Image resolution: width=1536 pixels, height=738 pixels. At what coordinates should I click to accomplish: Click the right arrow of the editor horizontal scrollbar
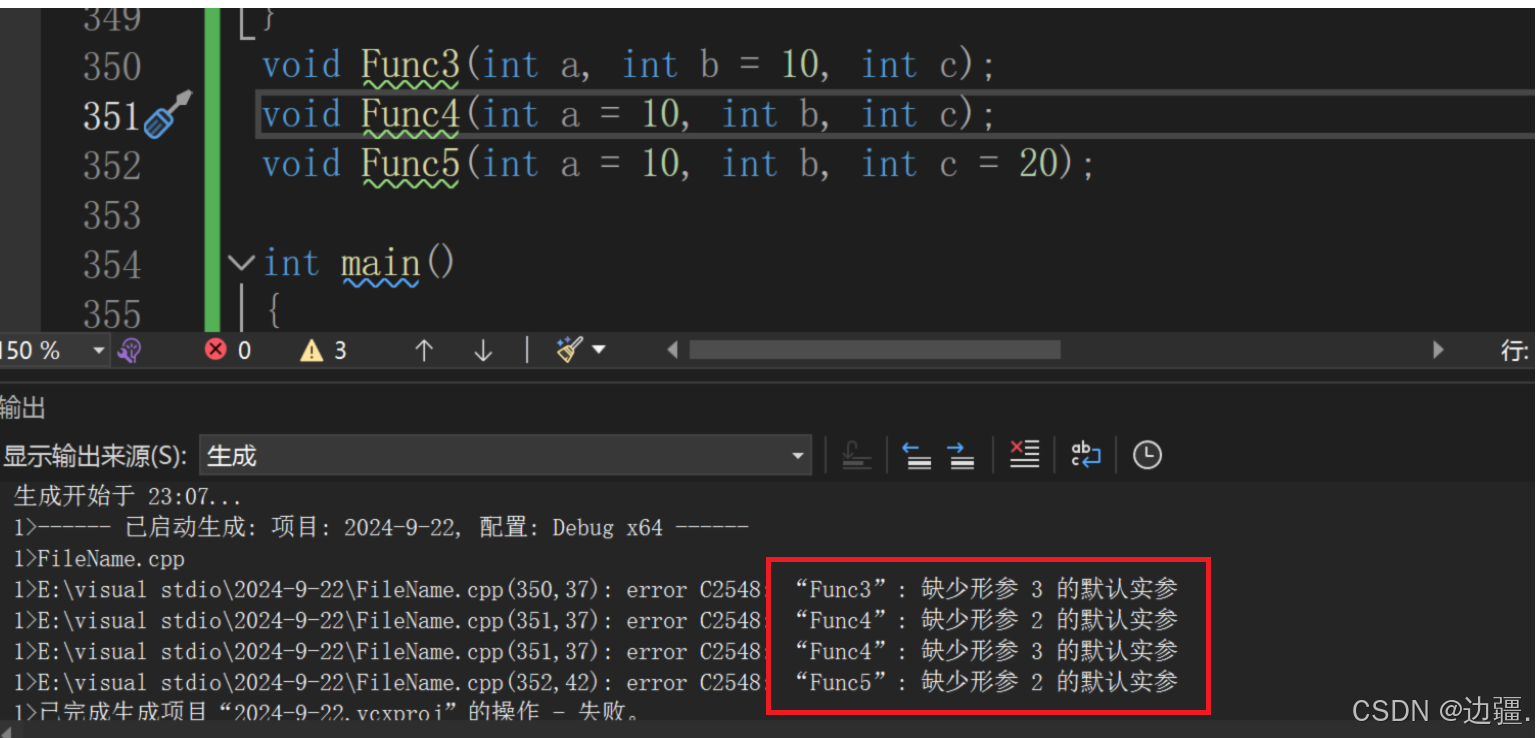[x=1438, y=350]
